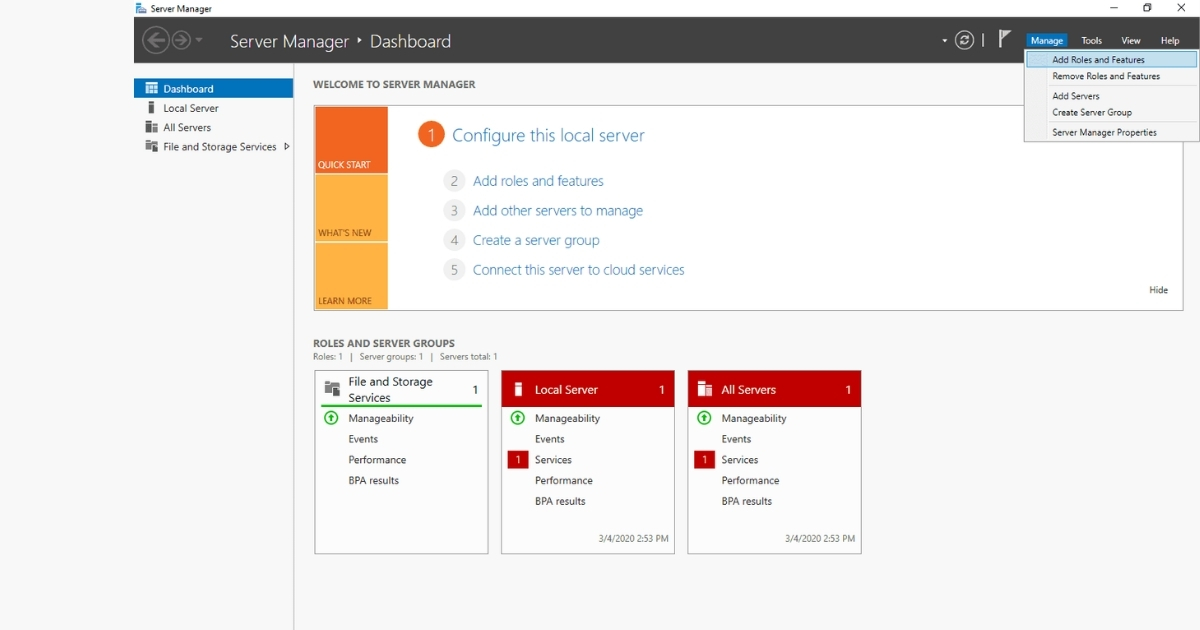Click the green Manageability icon under All Servers

(x=704, y=418)
